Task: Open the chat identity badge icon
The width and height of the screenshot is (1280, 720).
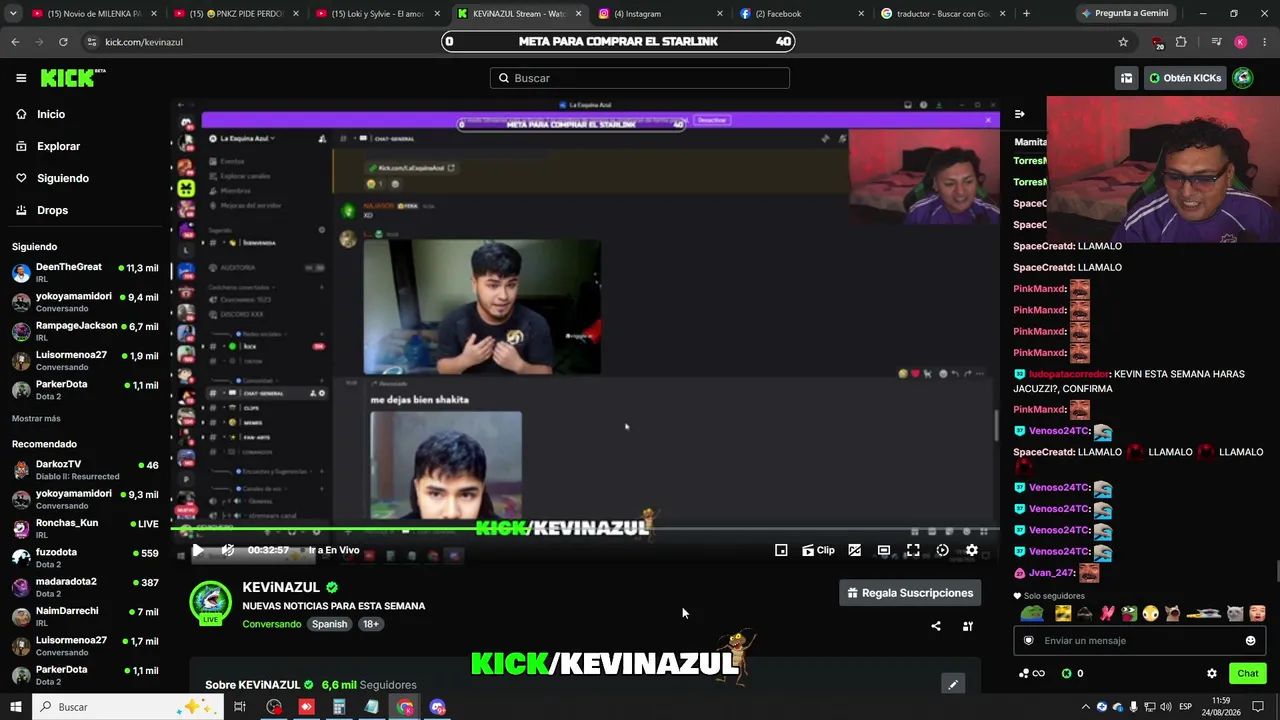Action: pyautogui.click(x=1028, y=641)
